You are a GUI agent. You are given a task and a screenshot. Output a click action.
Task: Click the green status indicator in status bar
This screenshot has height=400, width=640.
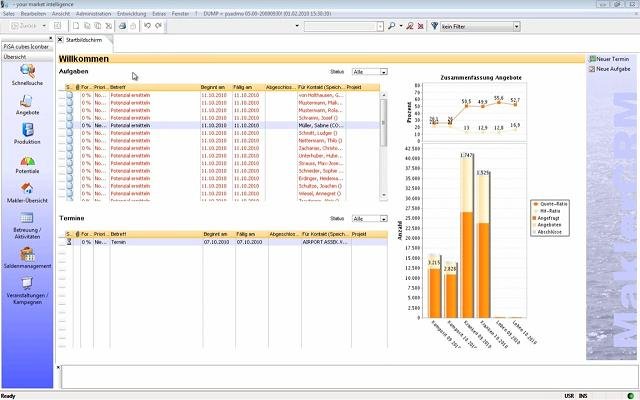coord(631,396)
